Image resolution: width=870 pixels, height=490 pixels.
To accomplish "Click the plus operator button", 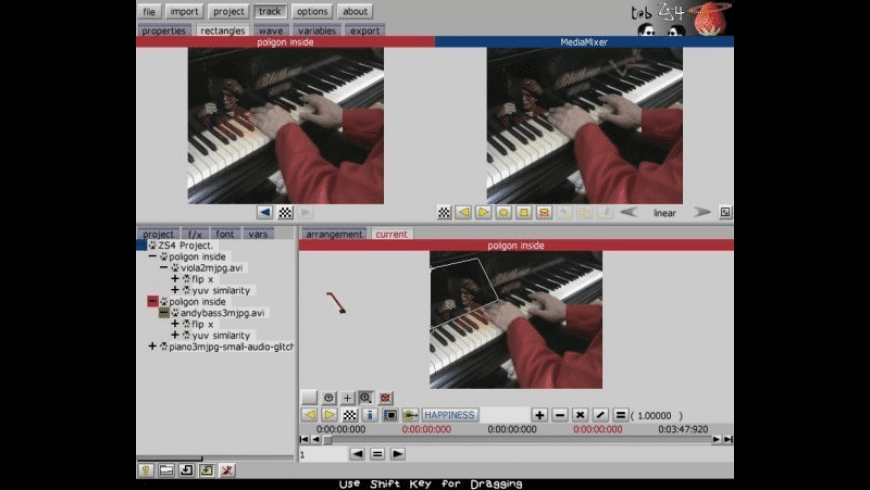I will [x=539, y=415].
